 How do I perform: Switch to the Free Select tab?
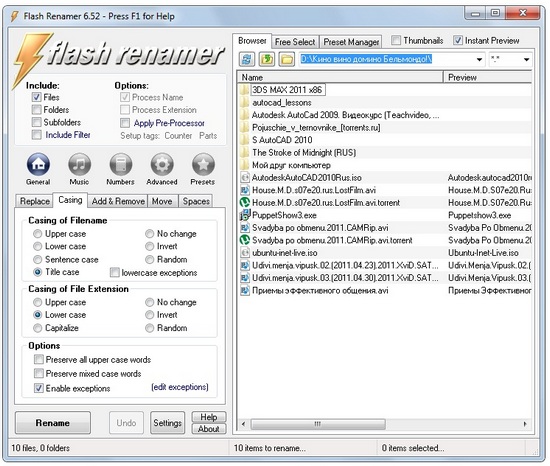pos(295,42)
